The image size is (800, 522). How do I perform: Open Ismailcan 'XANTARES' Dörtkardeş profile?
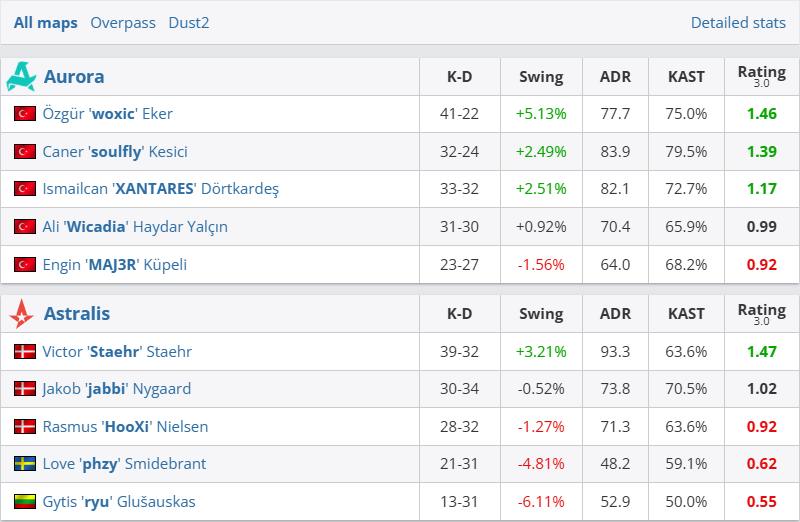click(x=161, y=189)
